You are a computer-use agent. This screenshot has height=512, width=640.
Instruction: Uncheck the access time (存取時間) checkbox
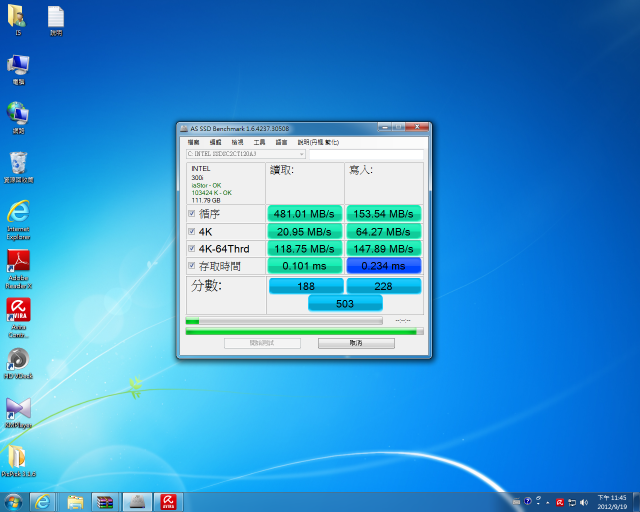click(191, 266)
